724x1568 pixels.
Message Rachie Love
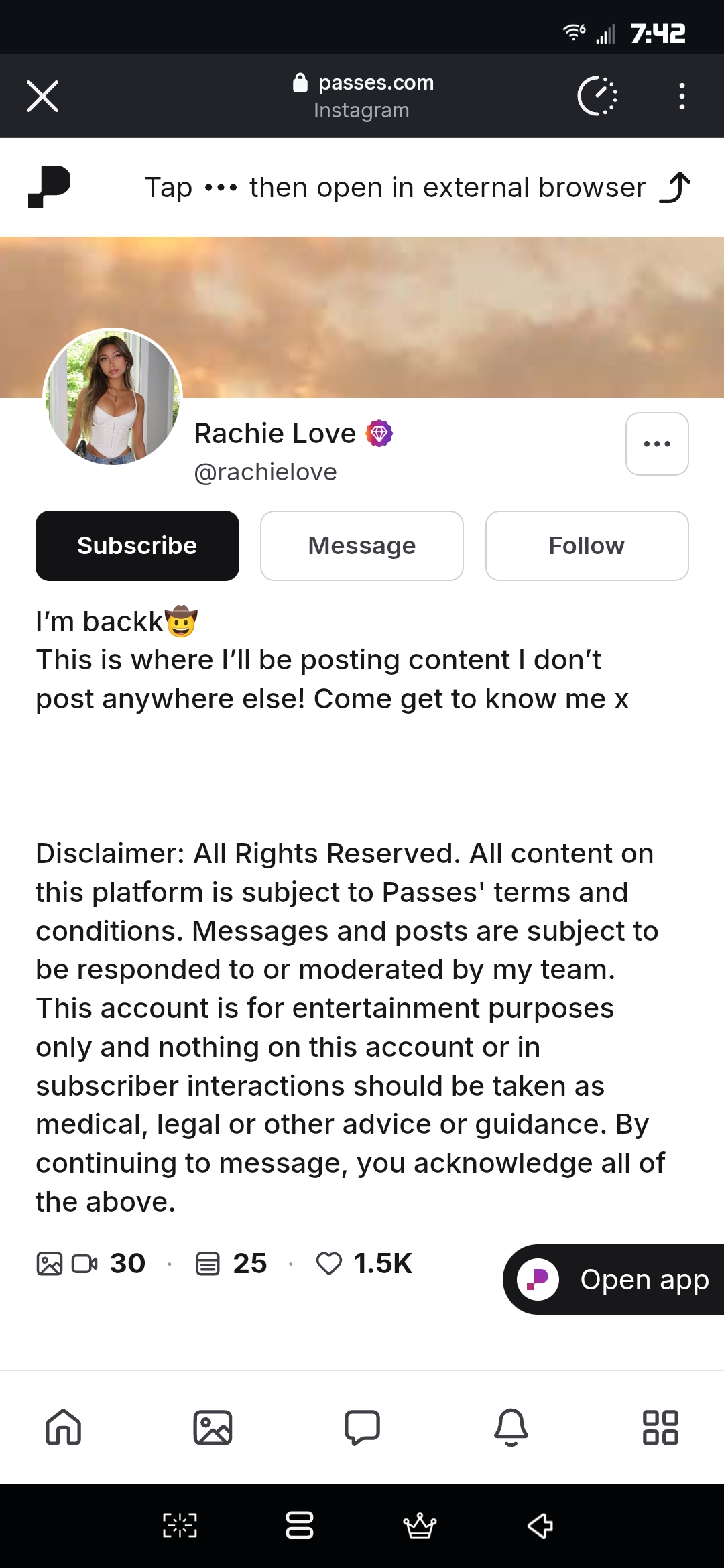(362, 545)
